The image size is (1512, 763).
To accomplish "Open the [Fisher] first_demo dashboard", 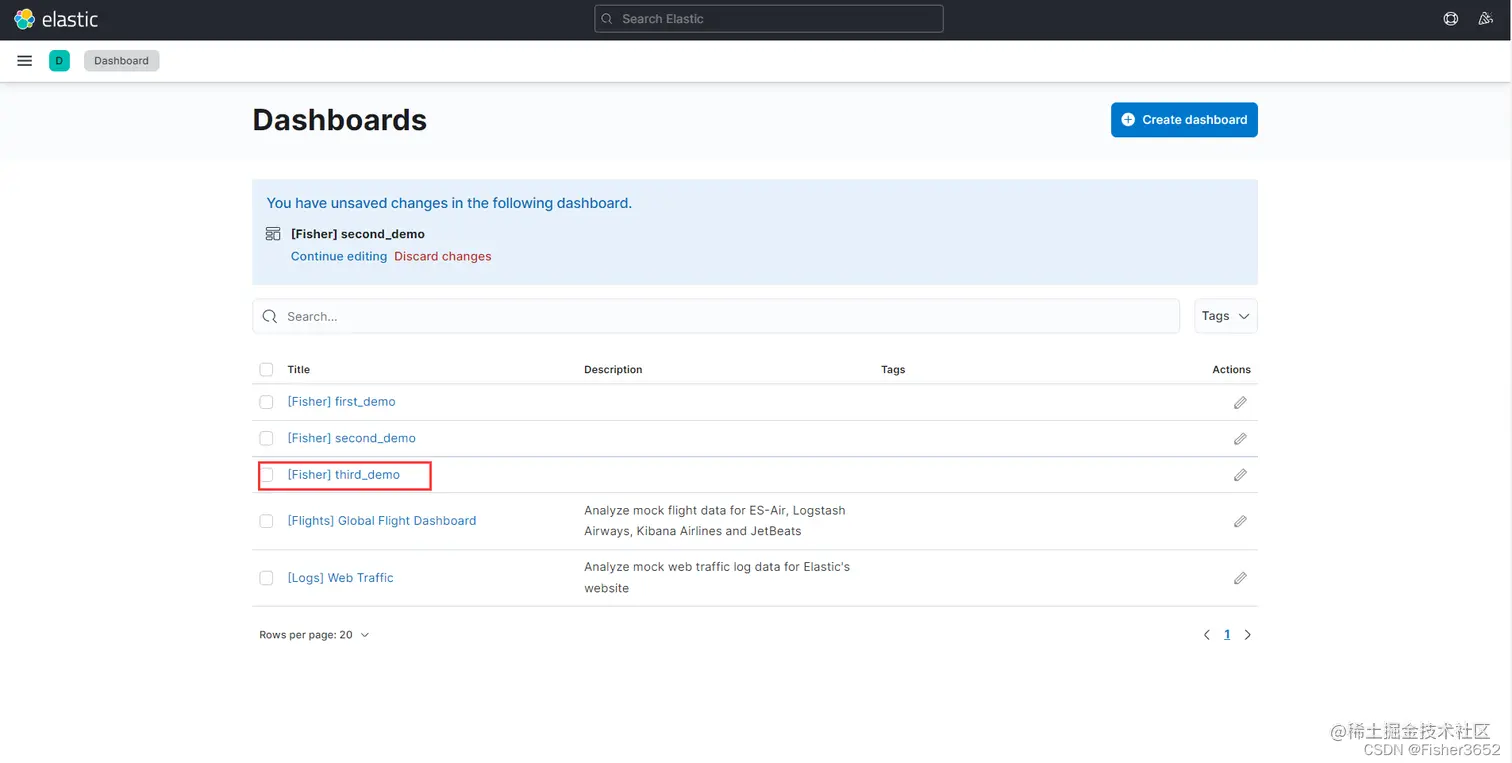I will [342, 402].
